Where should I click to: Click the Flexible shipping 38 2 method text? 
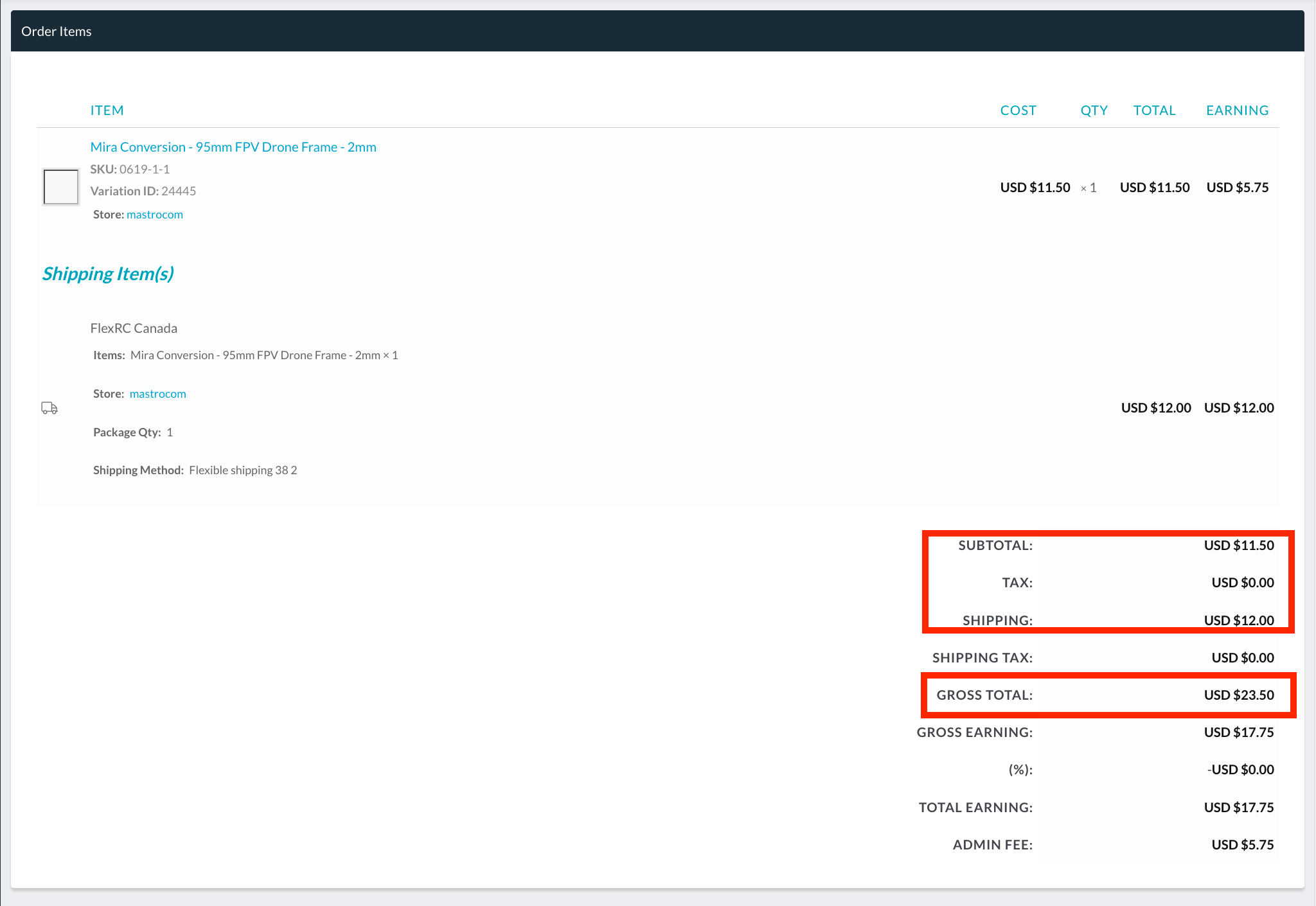tap(243, 470)
